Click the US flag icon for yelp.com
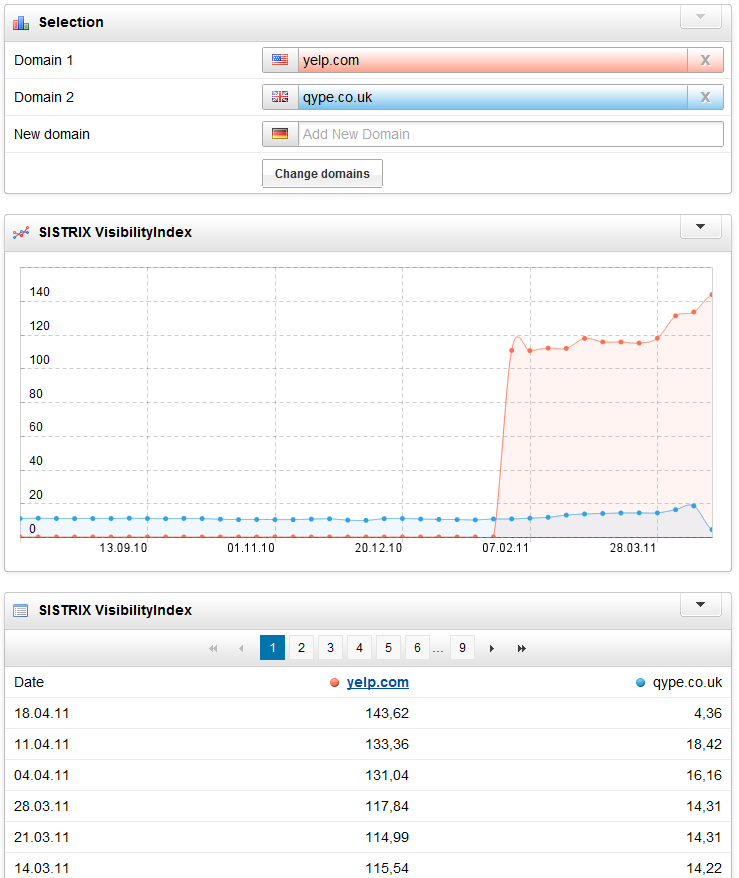This screenshot has height=878, width=739. click(x=280, y=60)
